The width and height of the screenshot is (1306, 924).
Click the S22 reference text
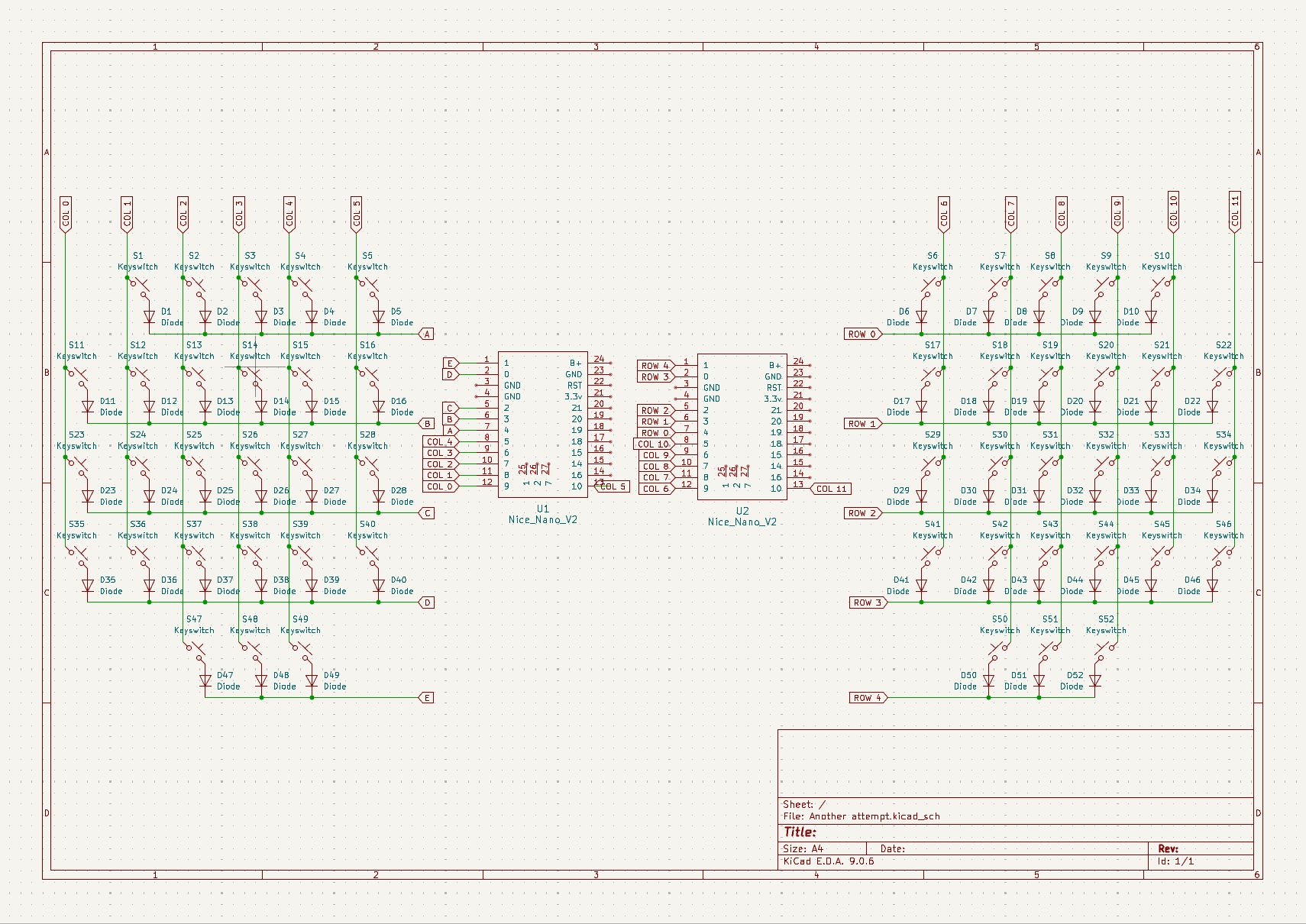coord(1224,345)
